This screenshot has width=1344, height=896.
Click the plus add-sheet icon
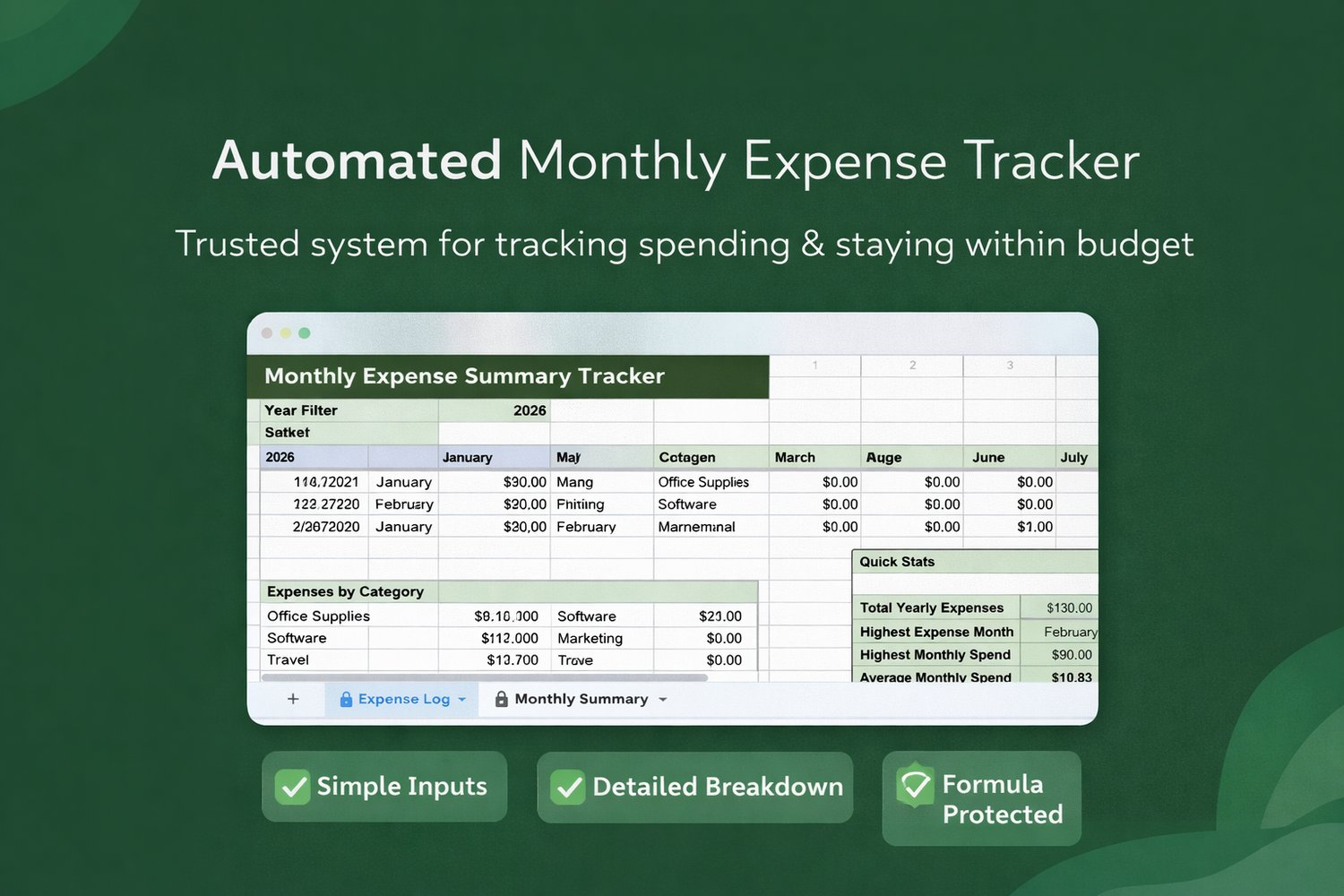click(x=293, y=699)
